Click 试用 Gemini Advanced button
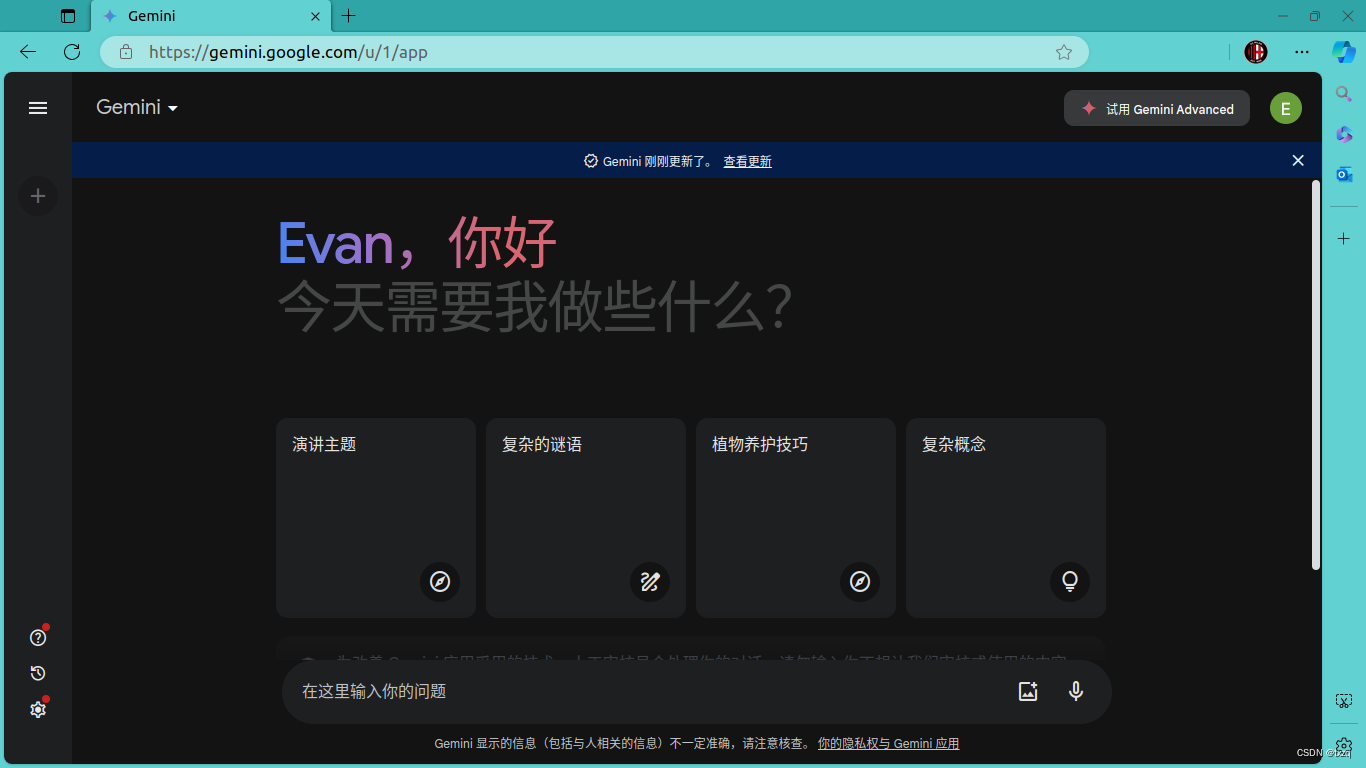The height and width of the screenshot is (768, 1366). 1157,109
